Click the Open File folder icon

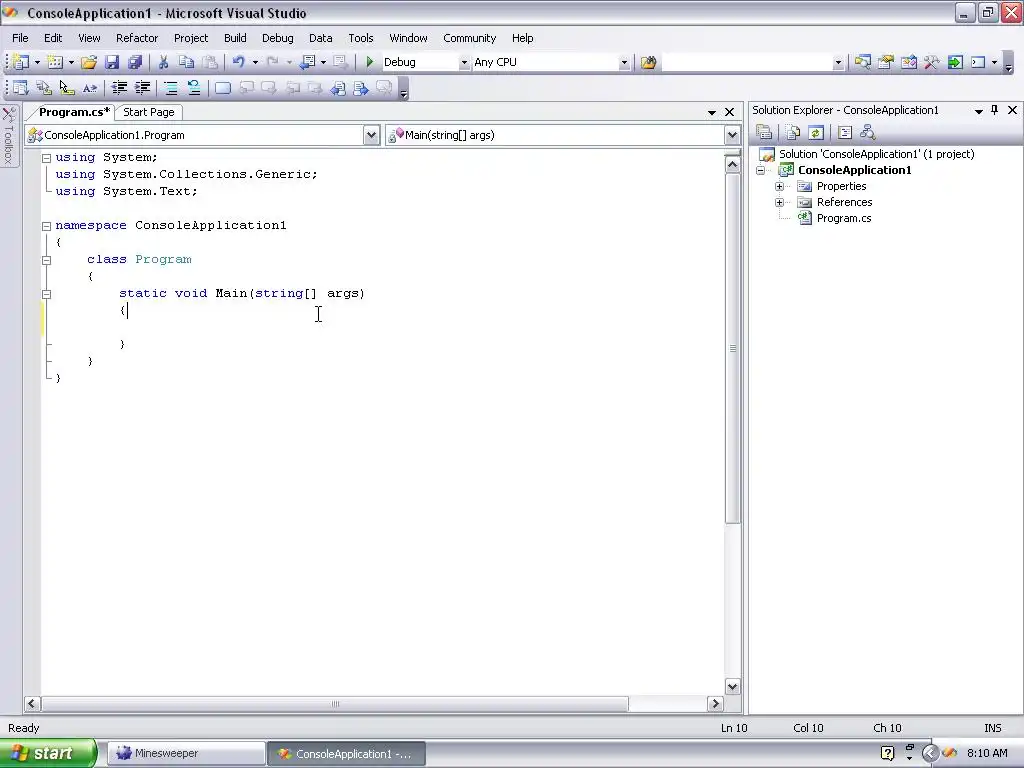[x=89, y=62]
